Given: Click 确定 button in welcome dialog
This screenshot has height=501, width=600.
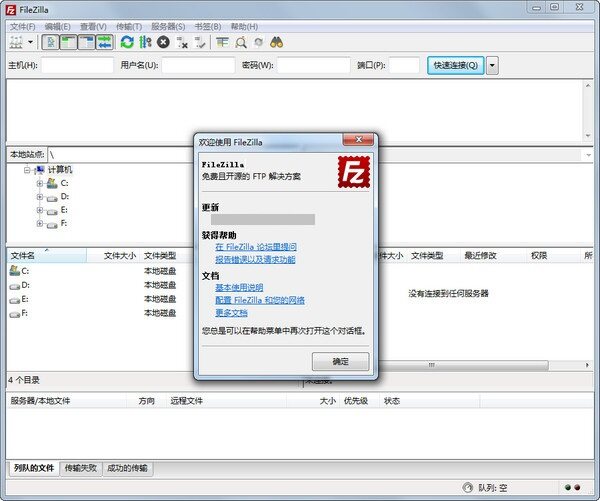Looking at the screenshot, I should tap(341, 361).
